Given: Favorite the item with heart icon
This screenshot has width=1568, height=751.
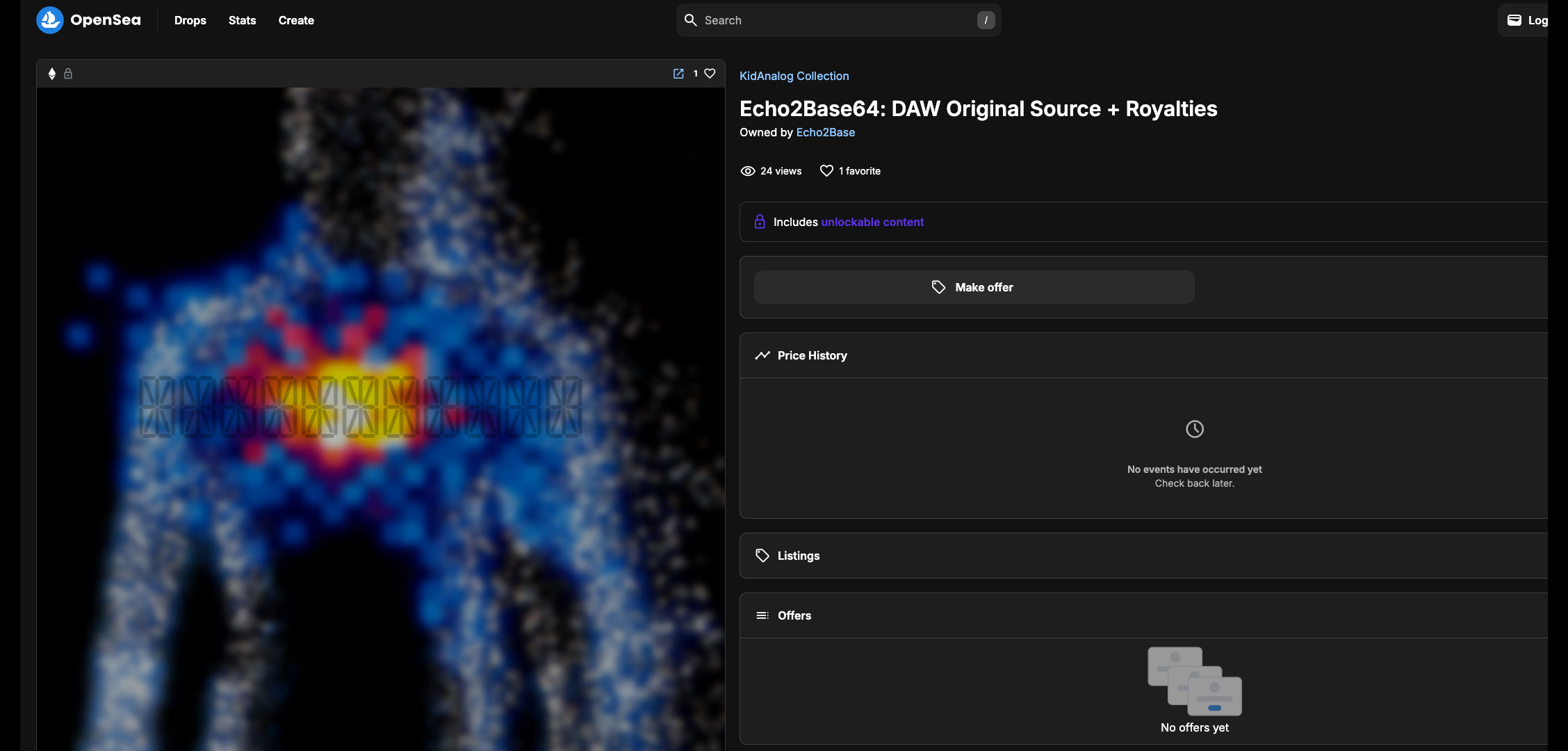Looking at the screenshot, I should 710,74.
